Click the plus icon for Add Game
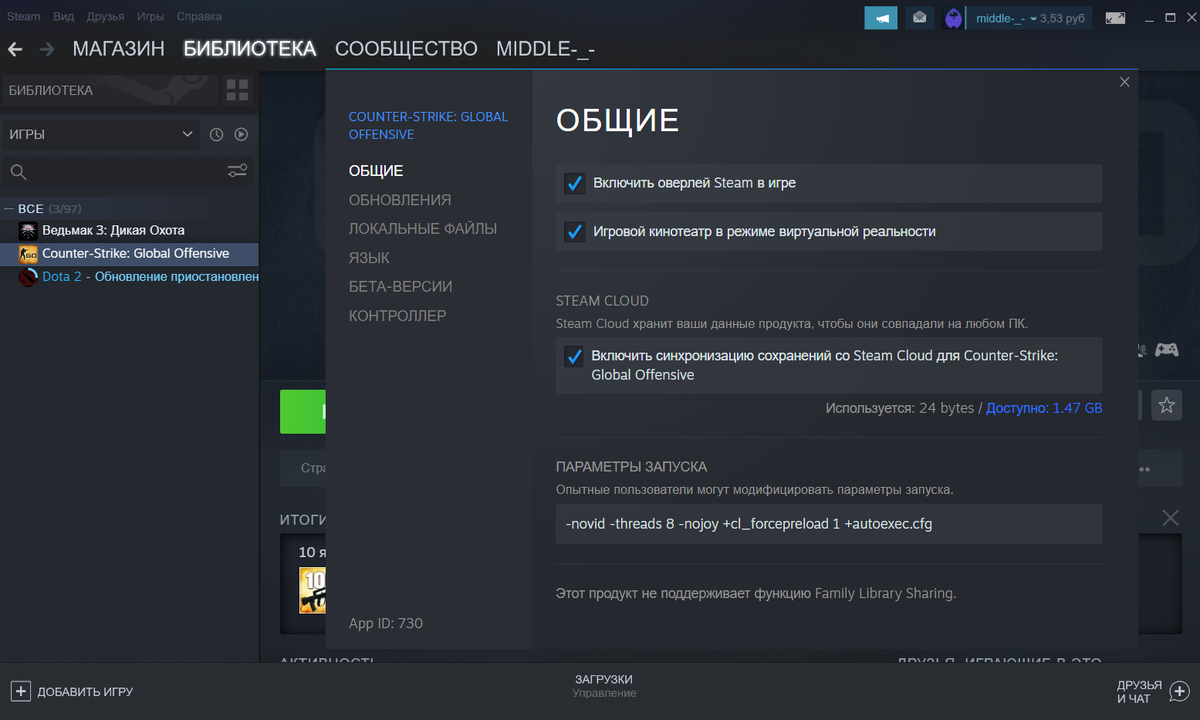 coord(20,691)
